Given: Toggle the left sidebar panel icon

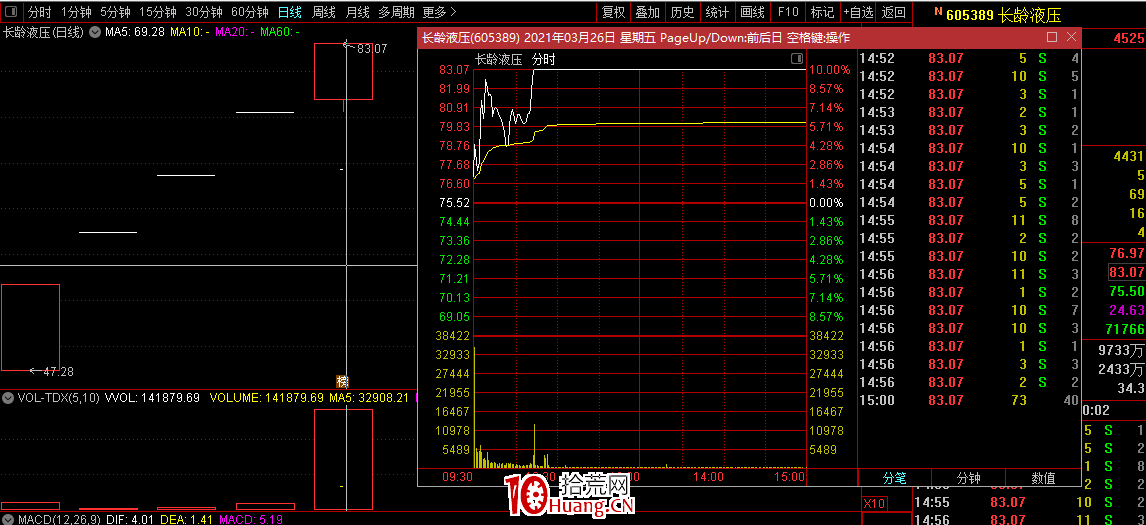Looking at the screenshot, I should click(x=12, y=12).
